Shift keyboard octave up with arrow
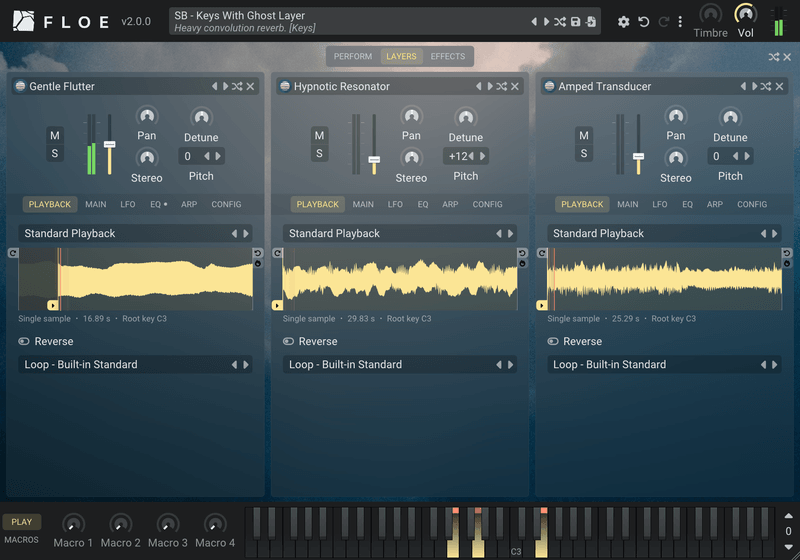 tap(788, 516)
